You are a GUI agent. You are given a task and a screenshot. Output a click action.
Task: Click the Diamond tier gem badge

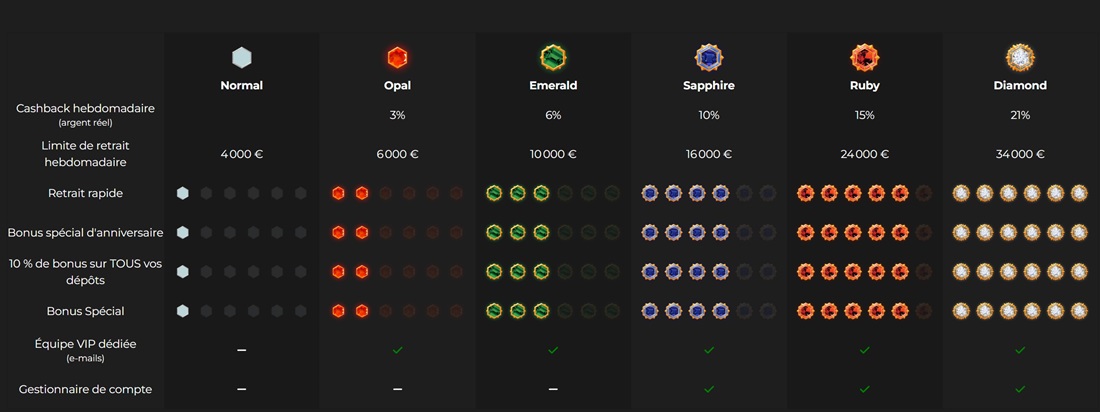pos(1020,58)
